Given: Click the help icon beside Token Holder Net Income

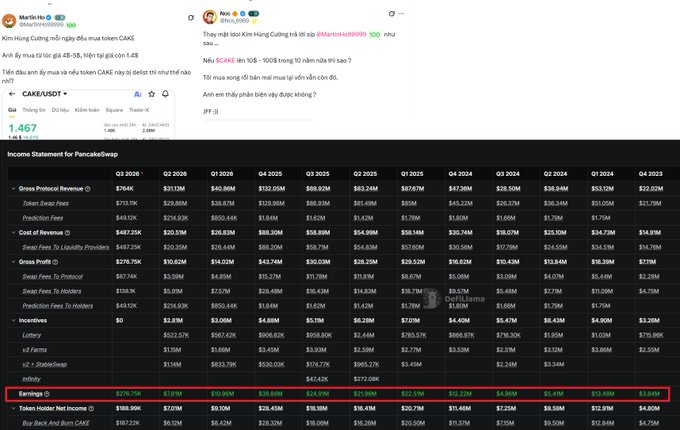Looking at the screenshot, I should click(x=91, y=408).
